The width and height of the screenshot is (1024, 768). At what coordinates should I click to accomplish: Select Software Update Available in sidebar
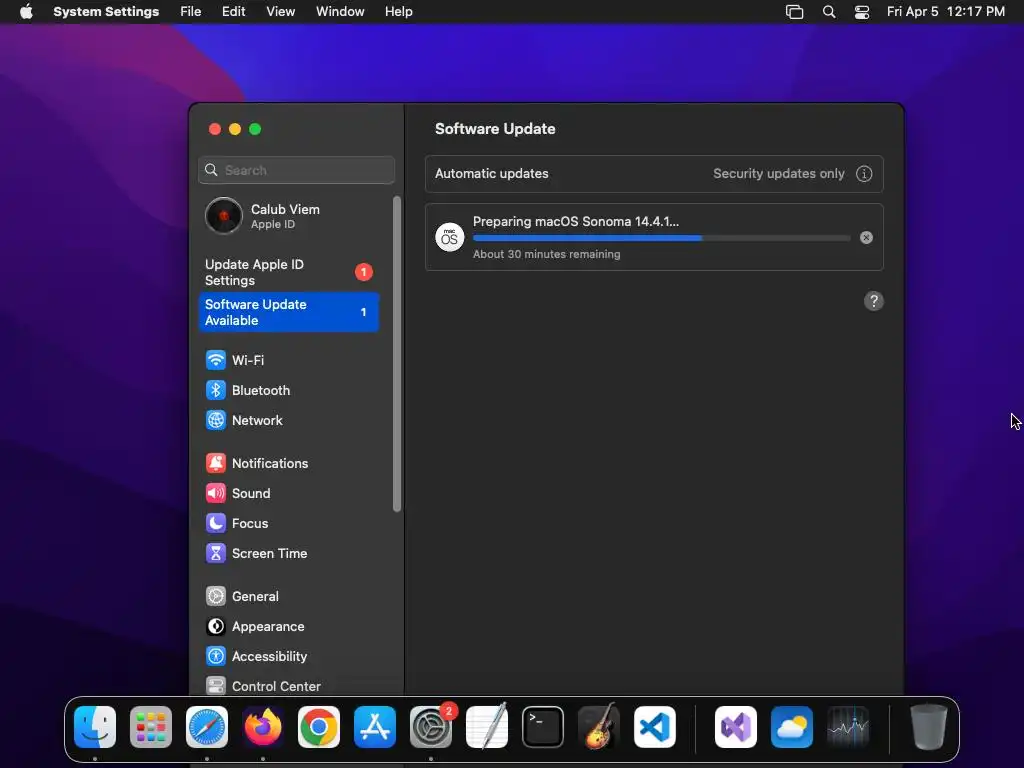(289, 312)
